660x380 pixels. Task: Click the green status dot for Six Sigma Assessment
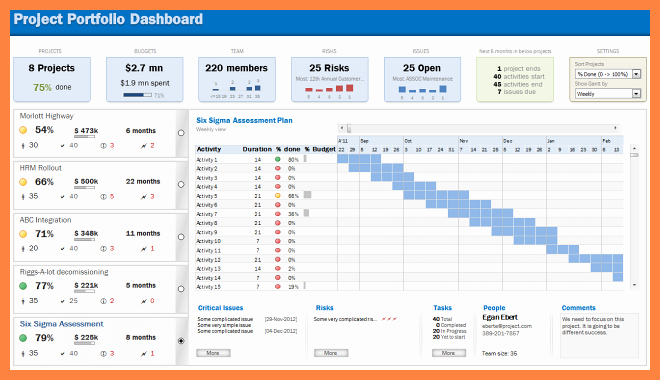[23, 338]
